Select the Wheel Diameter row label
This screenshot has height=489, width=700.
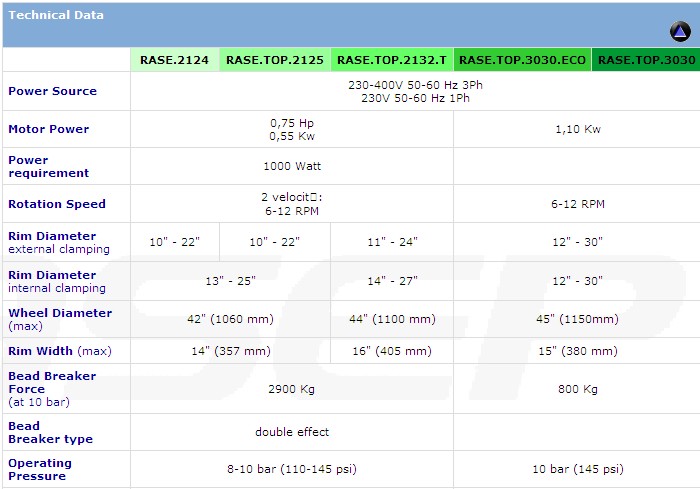pyautogui.click(x=60, y=319)
